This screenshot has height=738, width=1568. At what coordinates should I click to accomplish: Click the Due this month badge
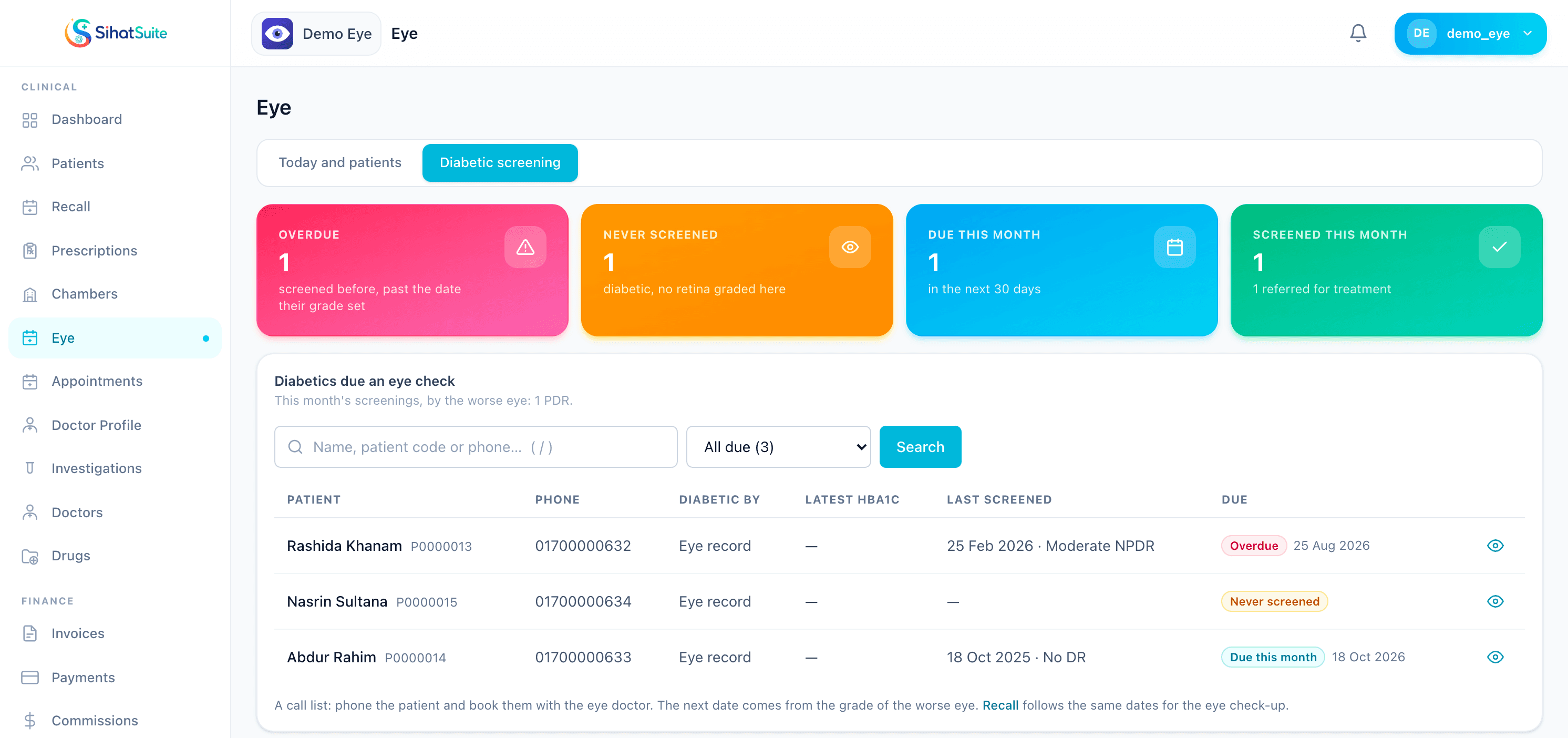[x=1273, y=657]
